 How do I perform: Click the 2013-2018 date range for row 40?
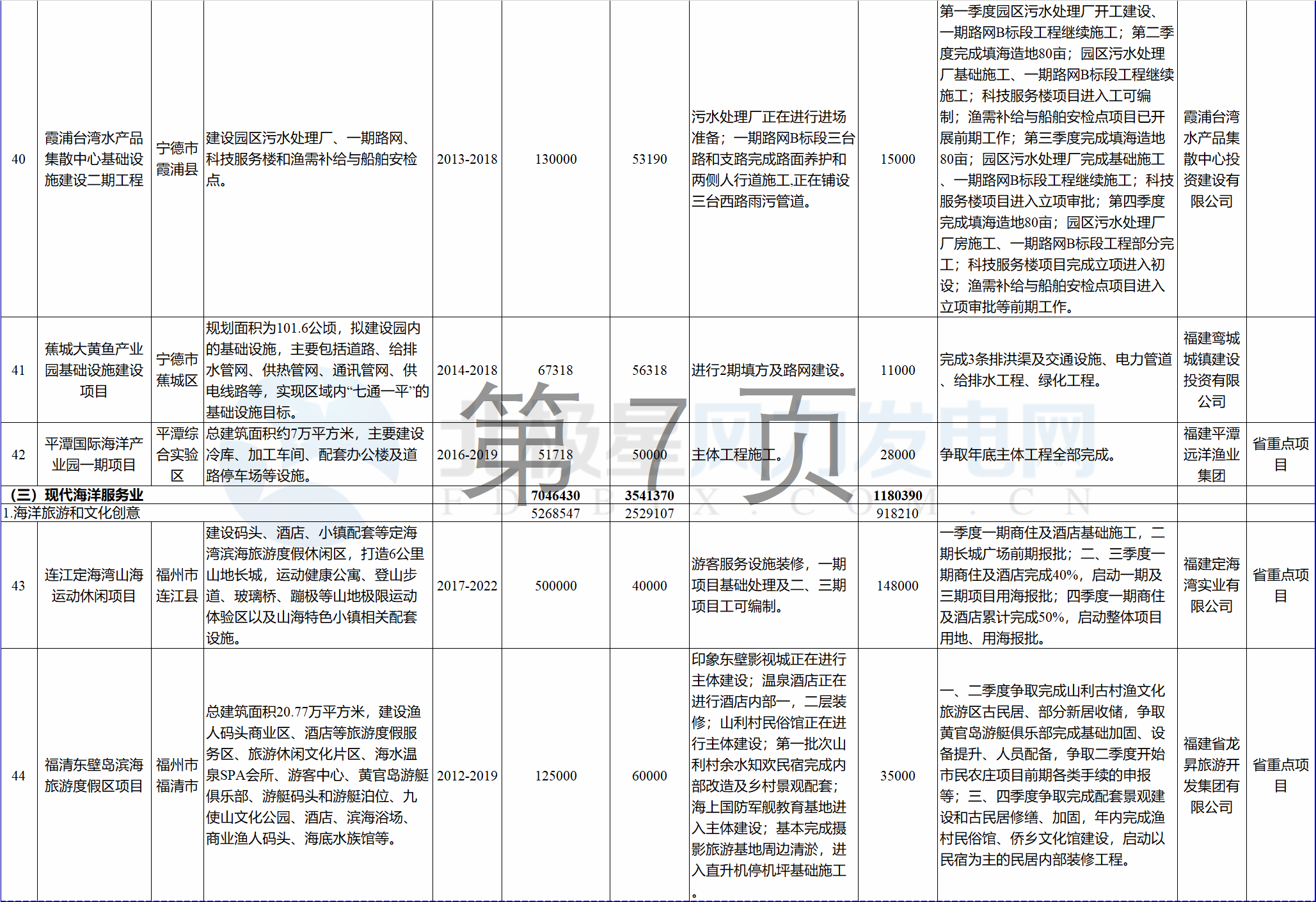click(x=467, y=159)
